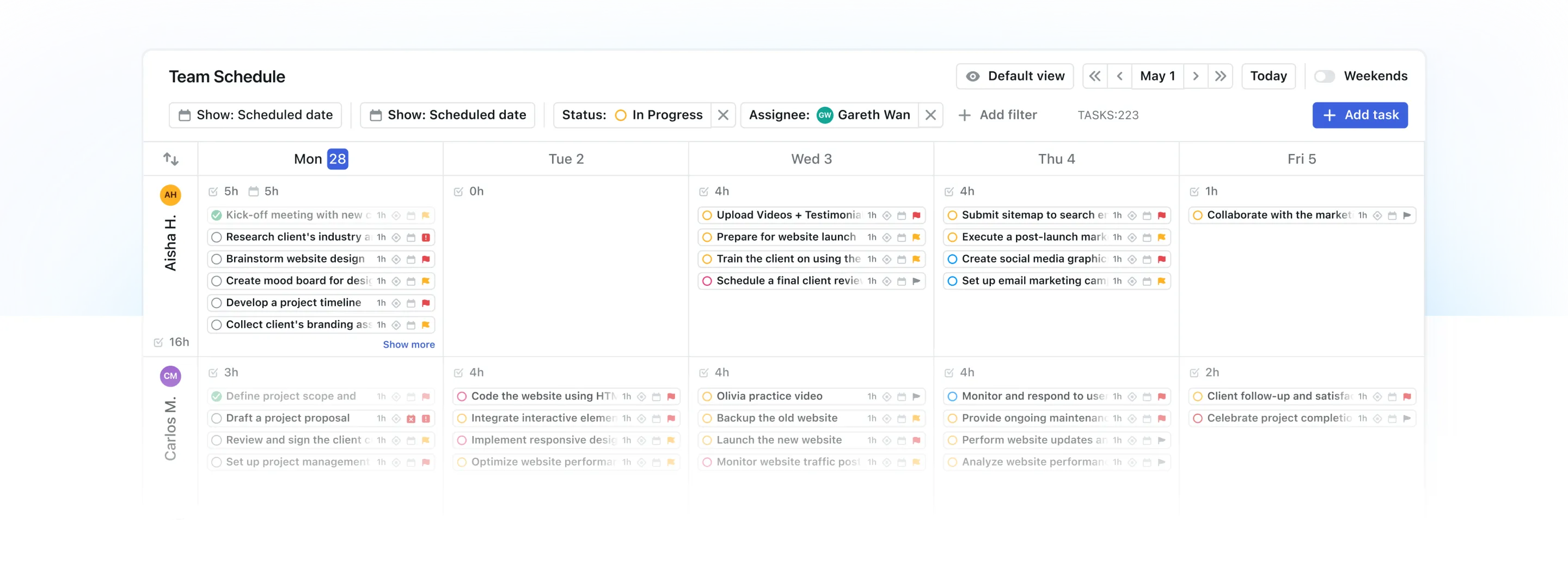This screenshot has height=564, width=1568.
Task: Click the calendar icon in the first Scheduled date filter
Action: coord(185,115)
